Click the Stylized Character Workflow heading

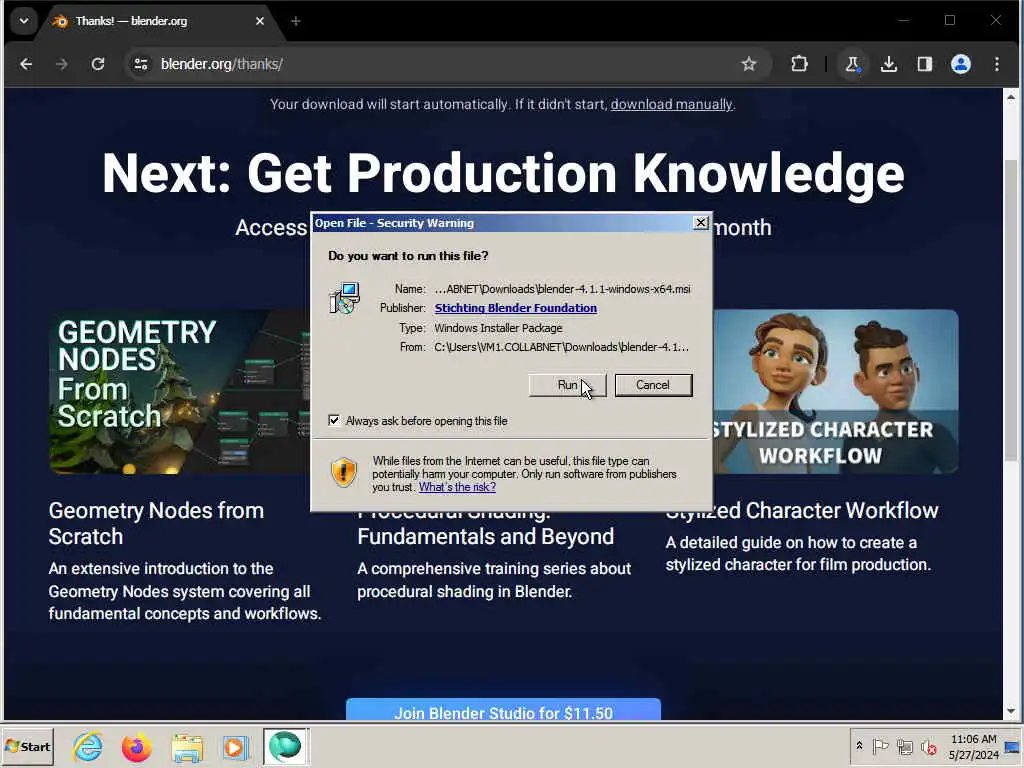(801, 511)
